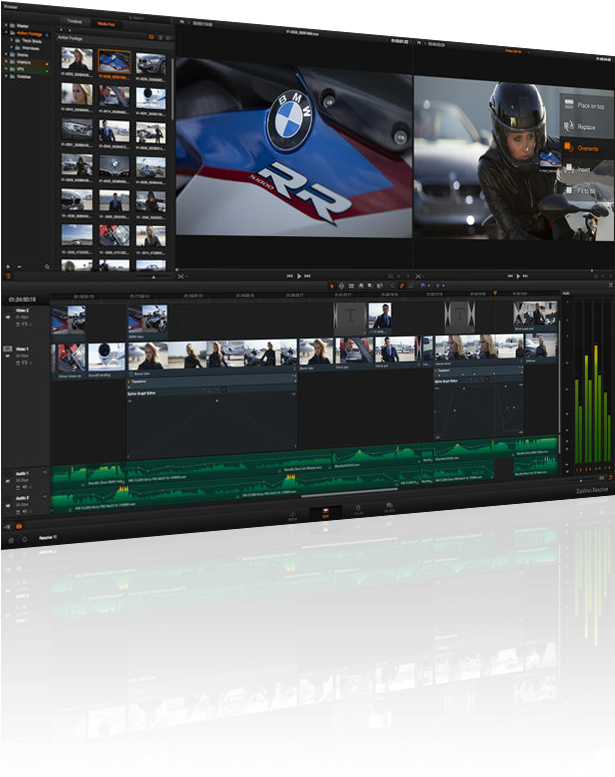Expand the Track Shots bin arrow
Viewport: 615px width, 777px height.
pyautogui.click(x=11, y=40)
